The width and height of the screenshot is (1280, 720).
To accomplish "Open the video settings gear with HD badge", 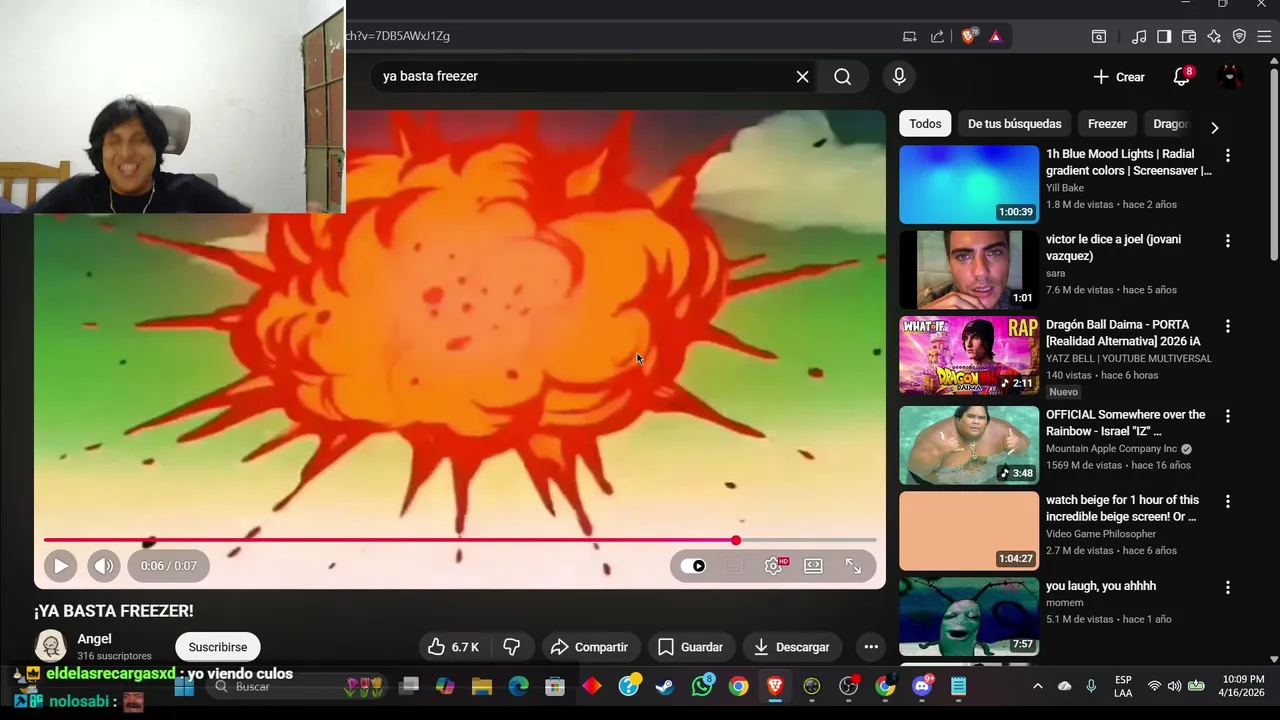I will coord(774,566).
